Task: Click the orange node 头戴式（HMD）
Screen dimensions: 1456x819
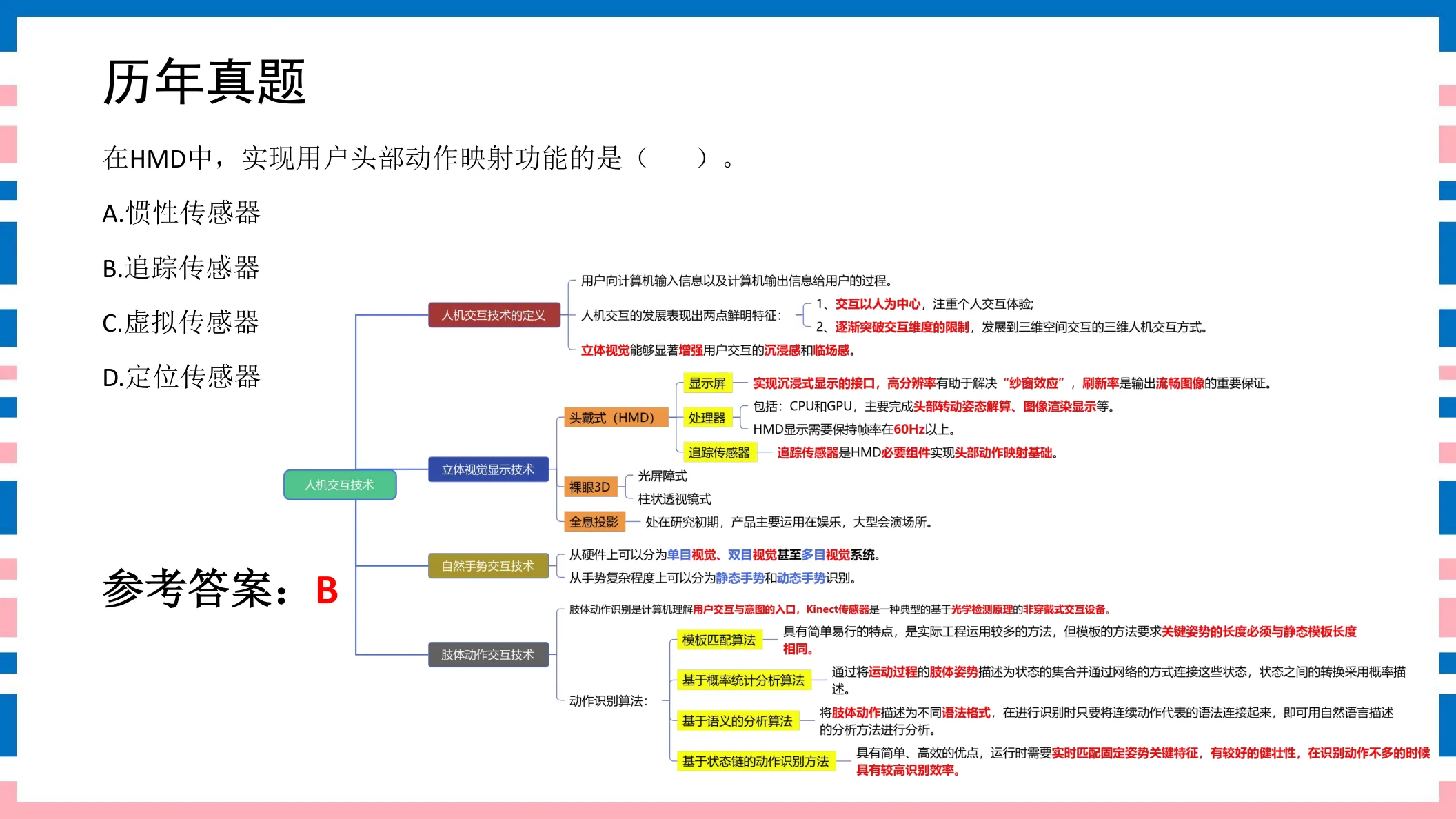Action: click(x=616, y=418)
